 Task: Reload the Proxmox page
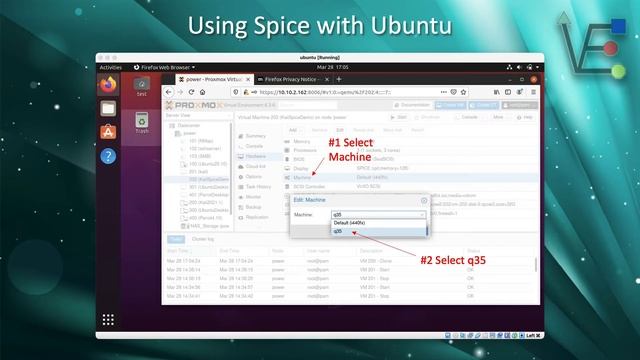191,92
